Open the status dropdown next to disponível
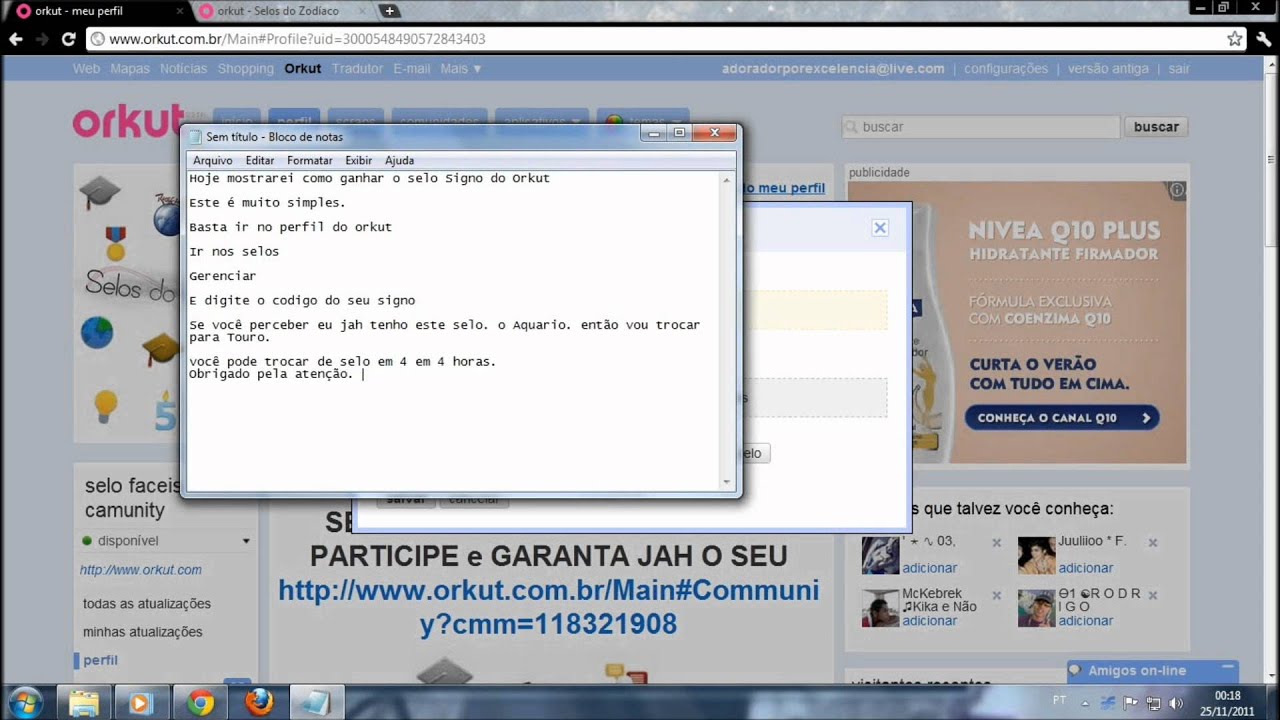 246,541
